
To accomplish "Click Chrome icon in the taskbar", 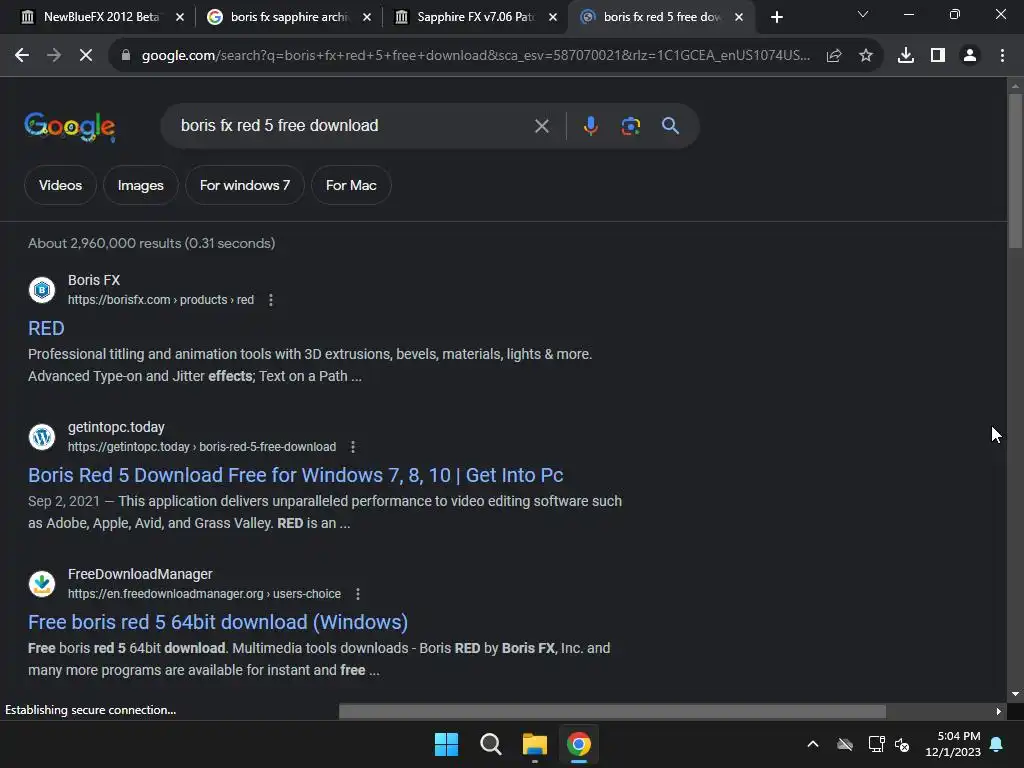I will coord(578,744).
